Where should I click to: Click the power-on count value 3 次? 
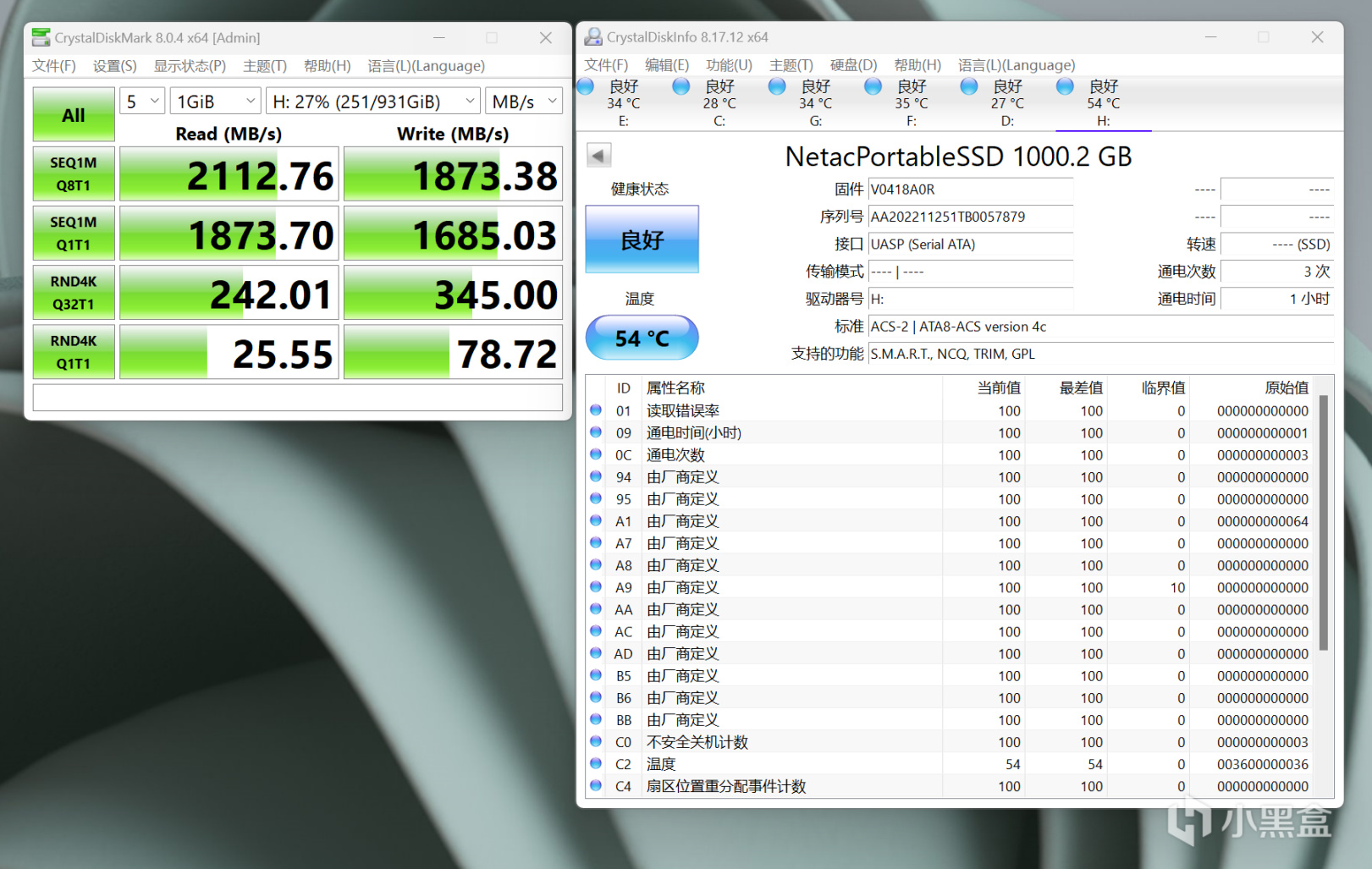coord(1277,272)
